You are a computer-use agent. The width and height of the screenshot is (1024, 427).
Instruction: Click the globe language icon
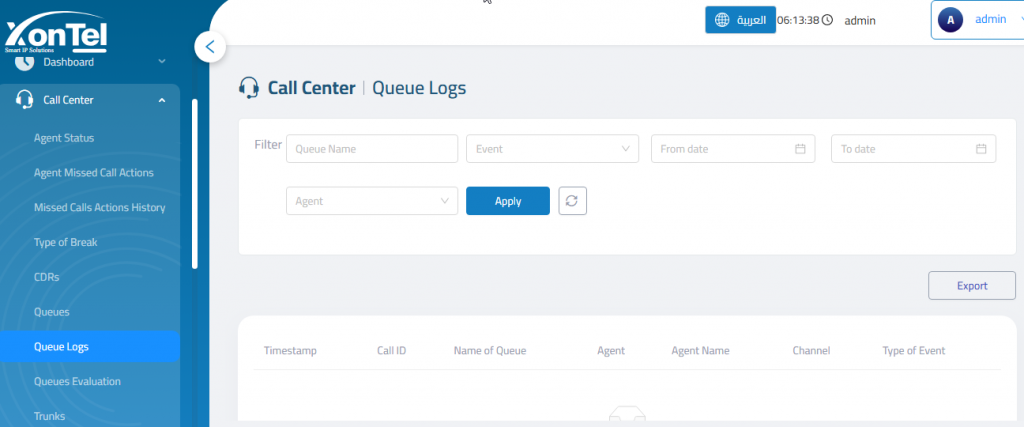tap(722, 20)
